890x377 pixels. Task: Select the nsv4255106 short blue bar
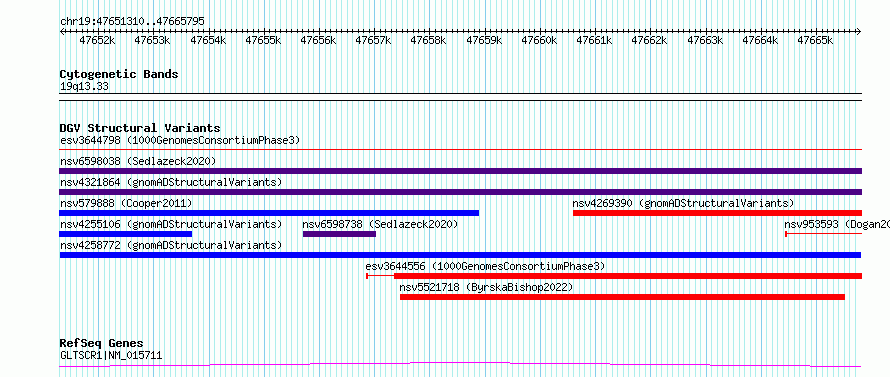point(125,234)
